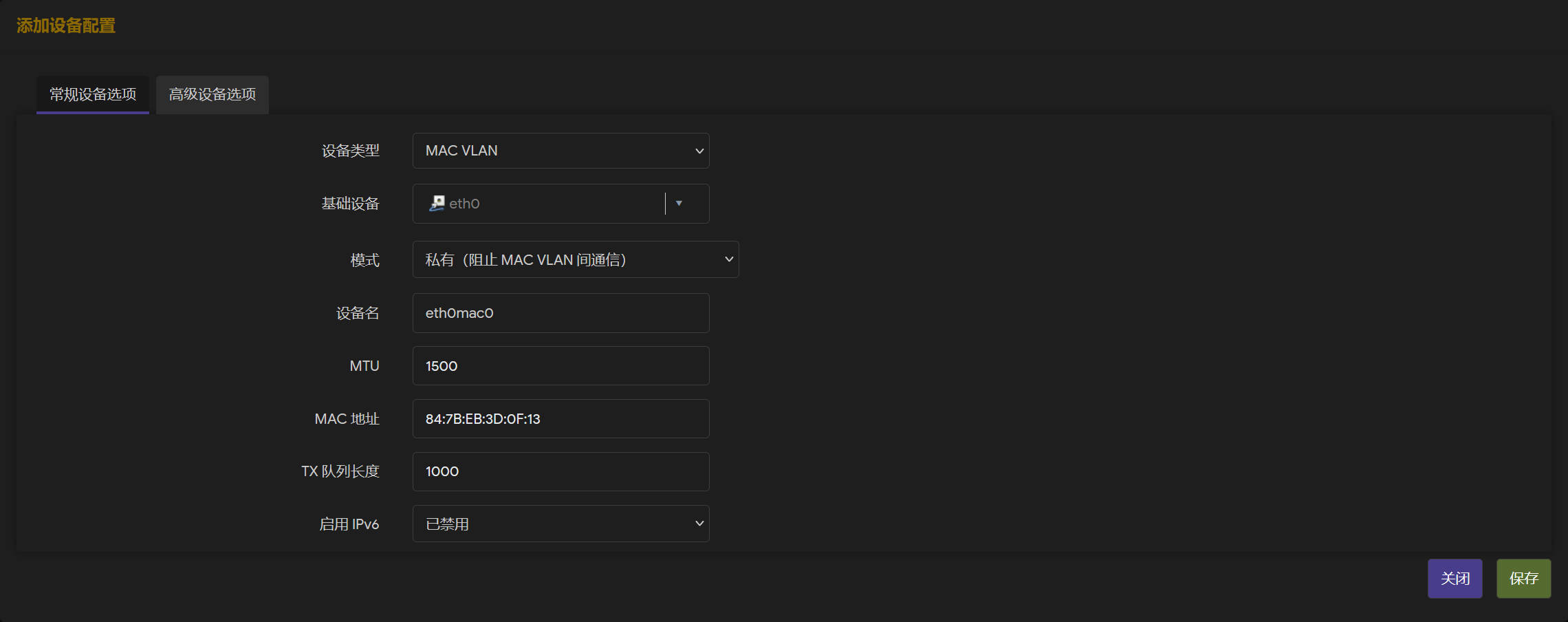Open the 模式 dropdown showing 私有
The width and height of the screenshot is (1568, 622).
pyautogui.click(x=576, y=259)
